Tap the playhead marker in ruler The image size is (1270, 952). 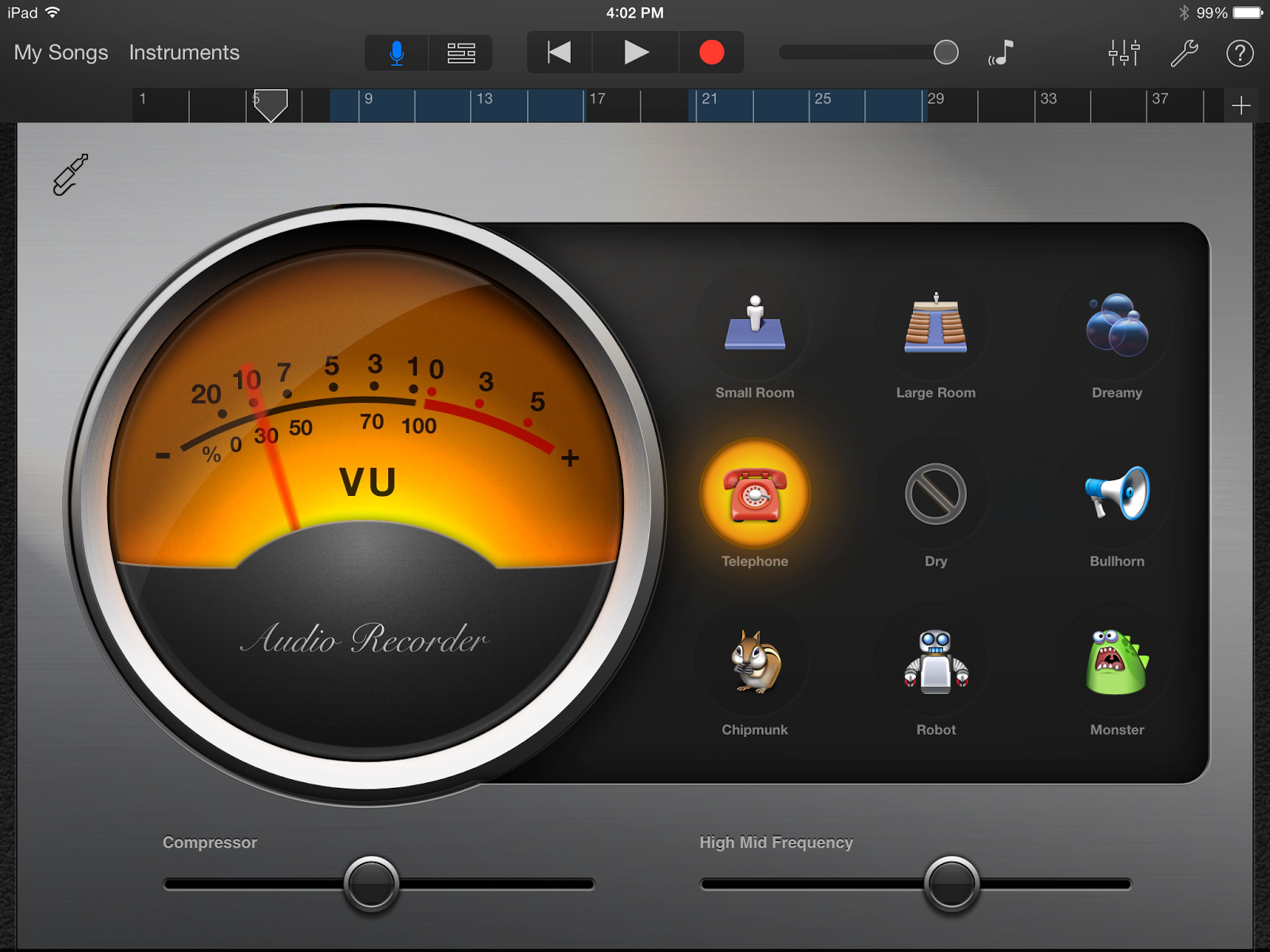(271, 105)
